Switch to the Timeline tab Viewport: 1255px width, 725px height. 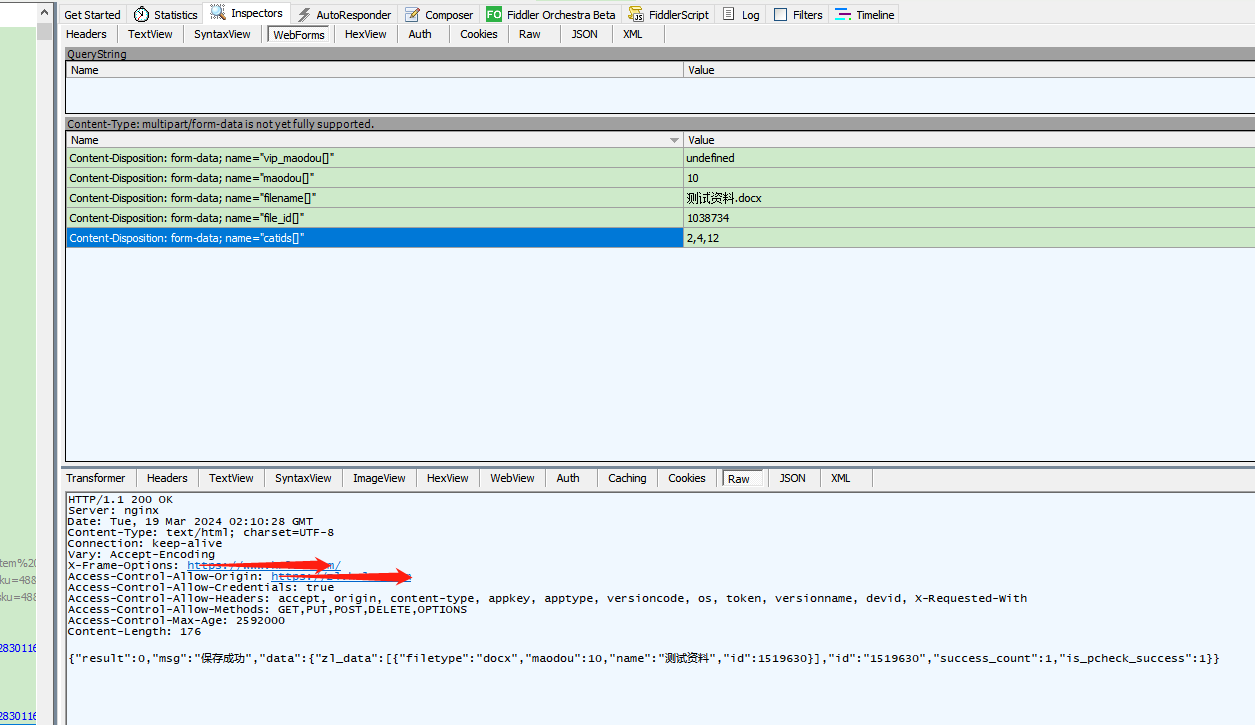coord(864,14)
